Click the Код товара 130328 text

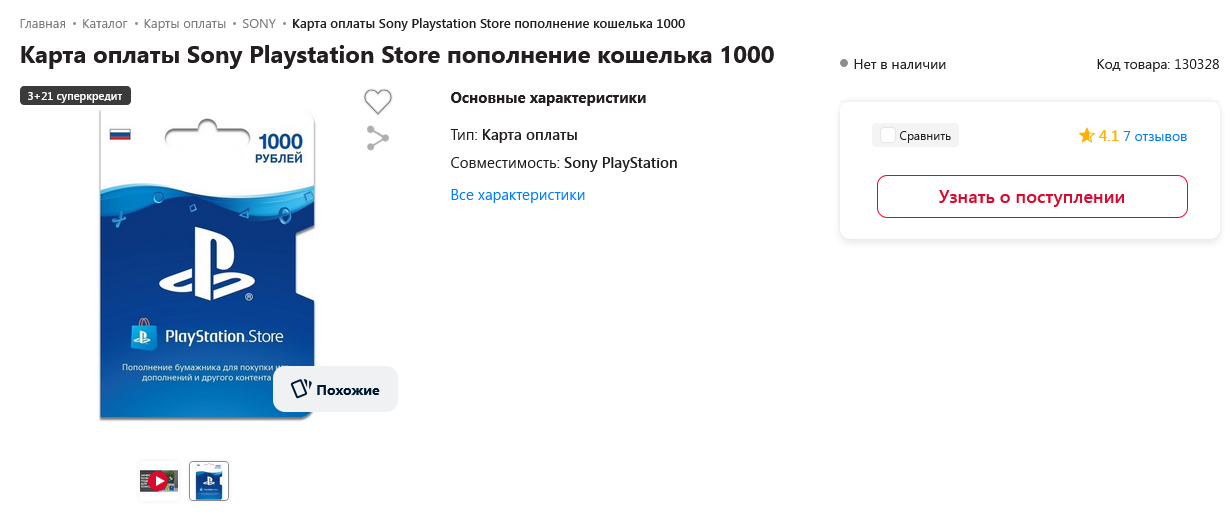pyautogui.click(x=1158, y=64)
